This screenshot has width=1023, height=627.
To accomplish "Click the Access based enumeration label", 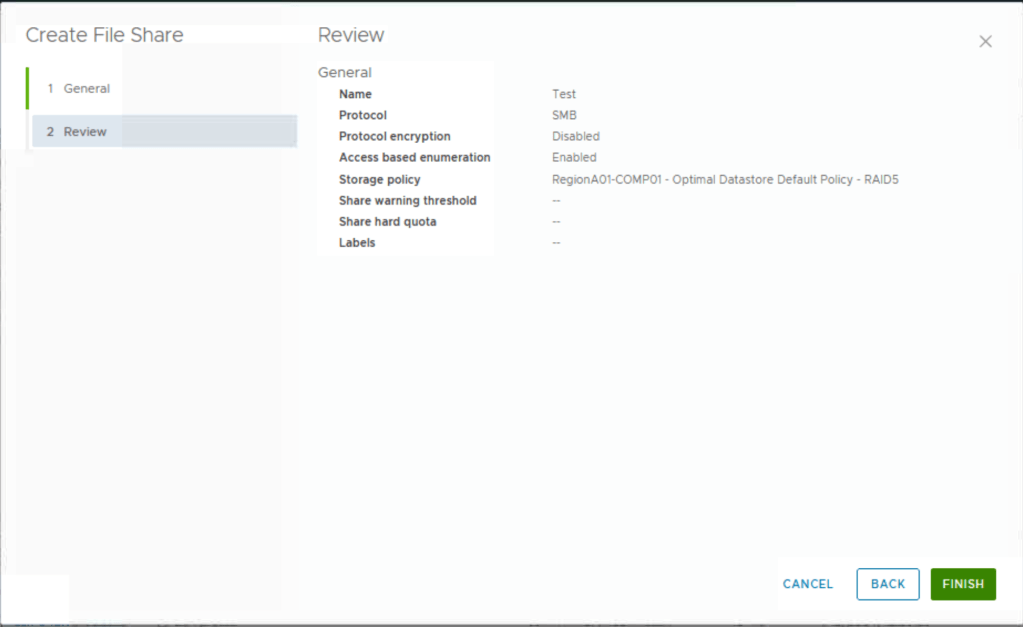I will (x=414, y=158).
